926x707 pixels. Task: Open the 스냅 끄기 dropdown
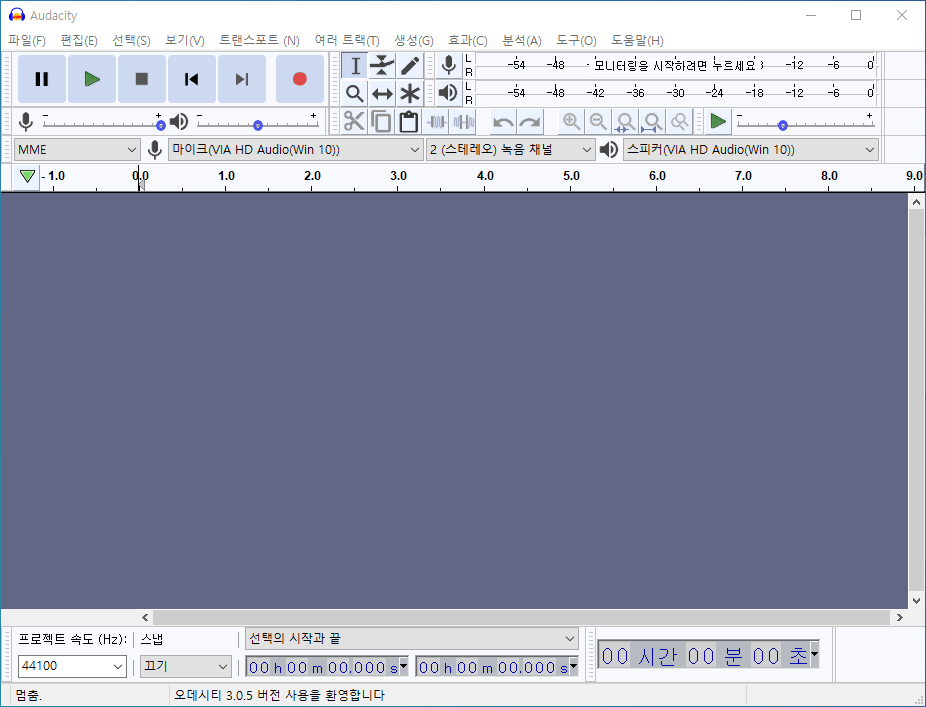pos(185,666)
